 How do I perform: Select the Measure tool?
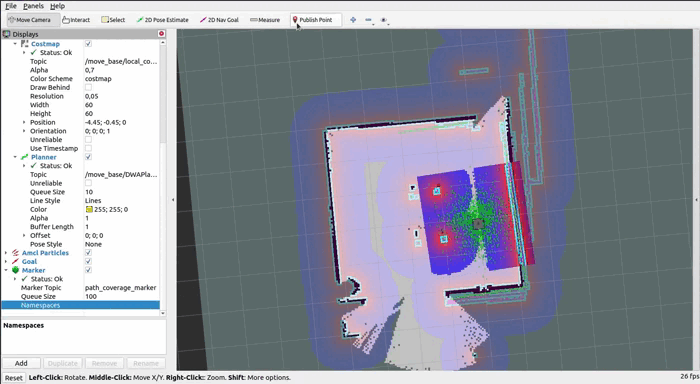265,20
